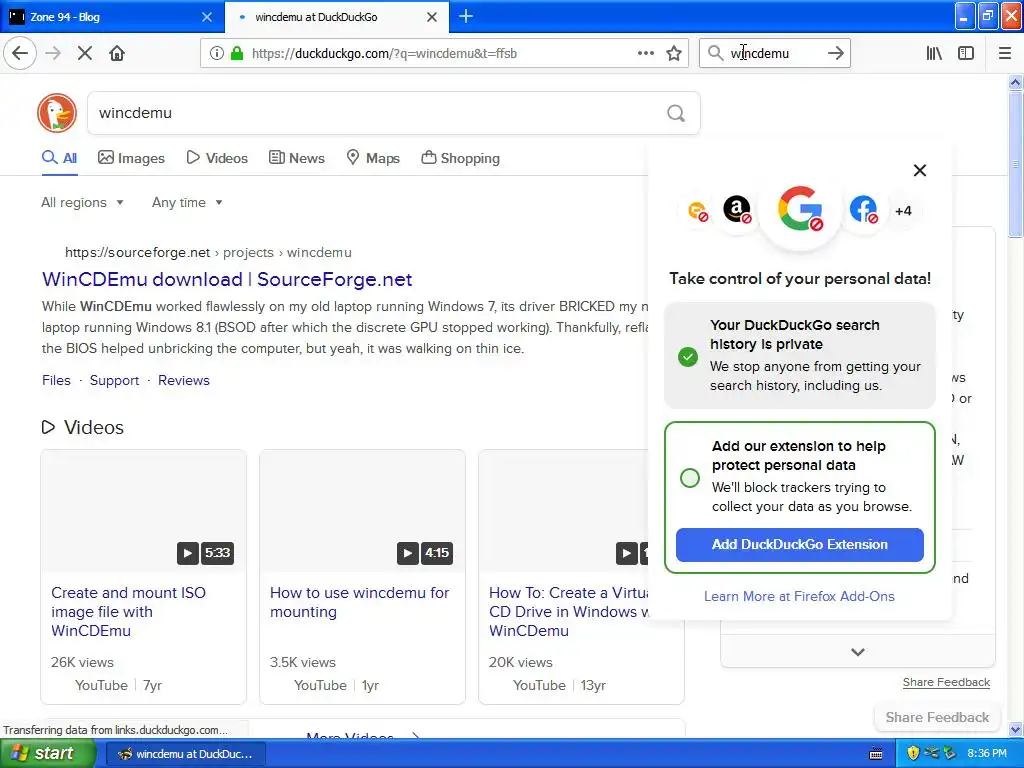Screen dimensions: 1024x768
Task: Switch to Maps results tab
Action: pyautogui.click(x=373, y=158)
